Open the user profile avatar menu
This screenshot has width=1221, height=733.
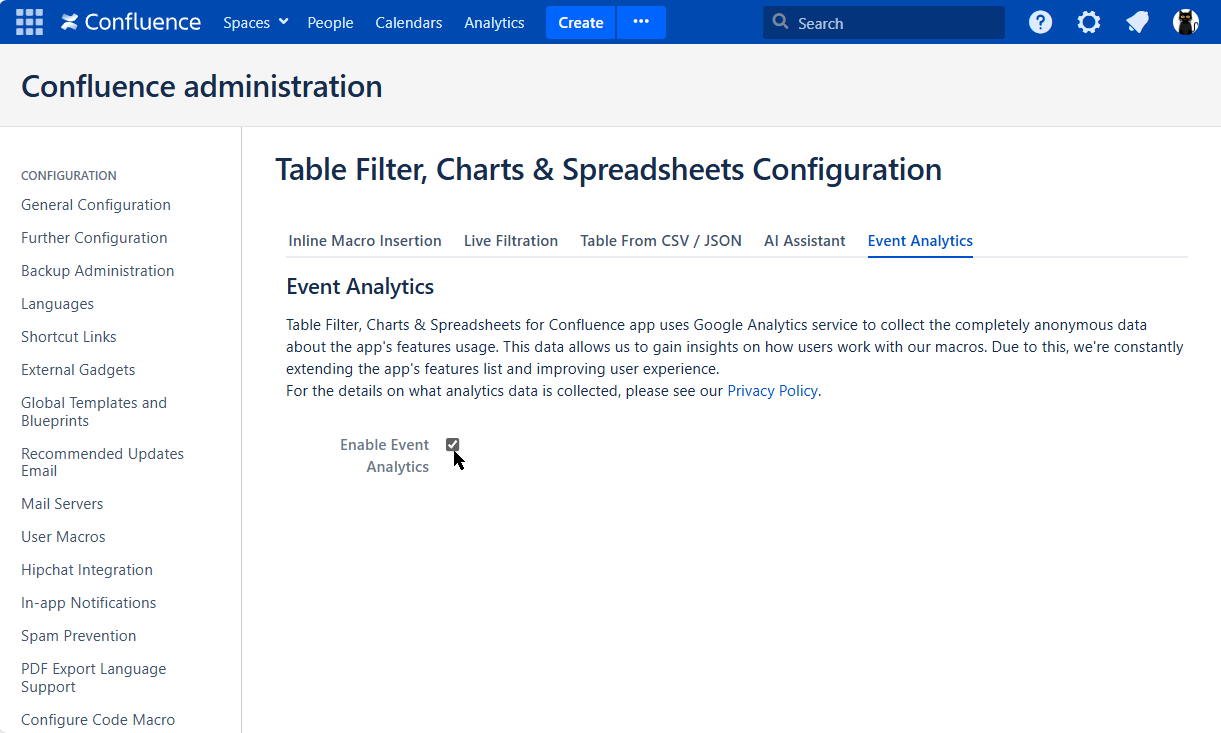(1185, 22)
